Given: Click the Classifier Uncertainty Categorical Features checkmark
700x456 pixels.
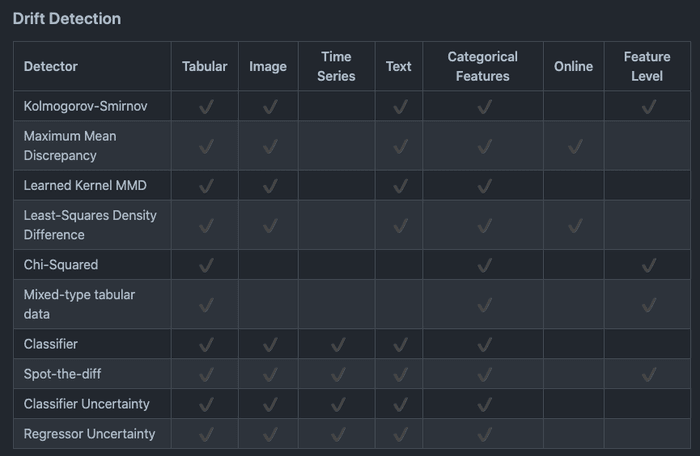Looking at the screenshot, I should point(483,404).
